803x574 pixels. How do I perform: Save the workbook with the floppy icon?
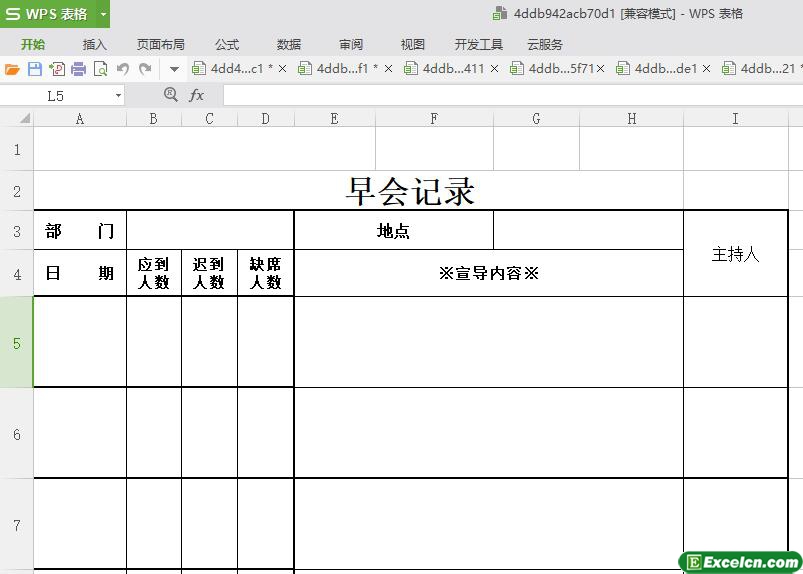tap(34, 69)
